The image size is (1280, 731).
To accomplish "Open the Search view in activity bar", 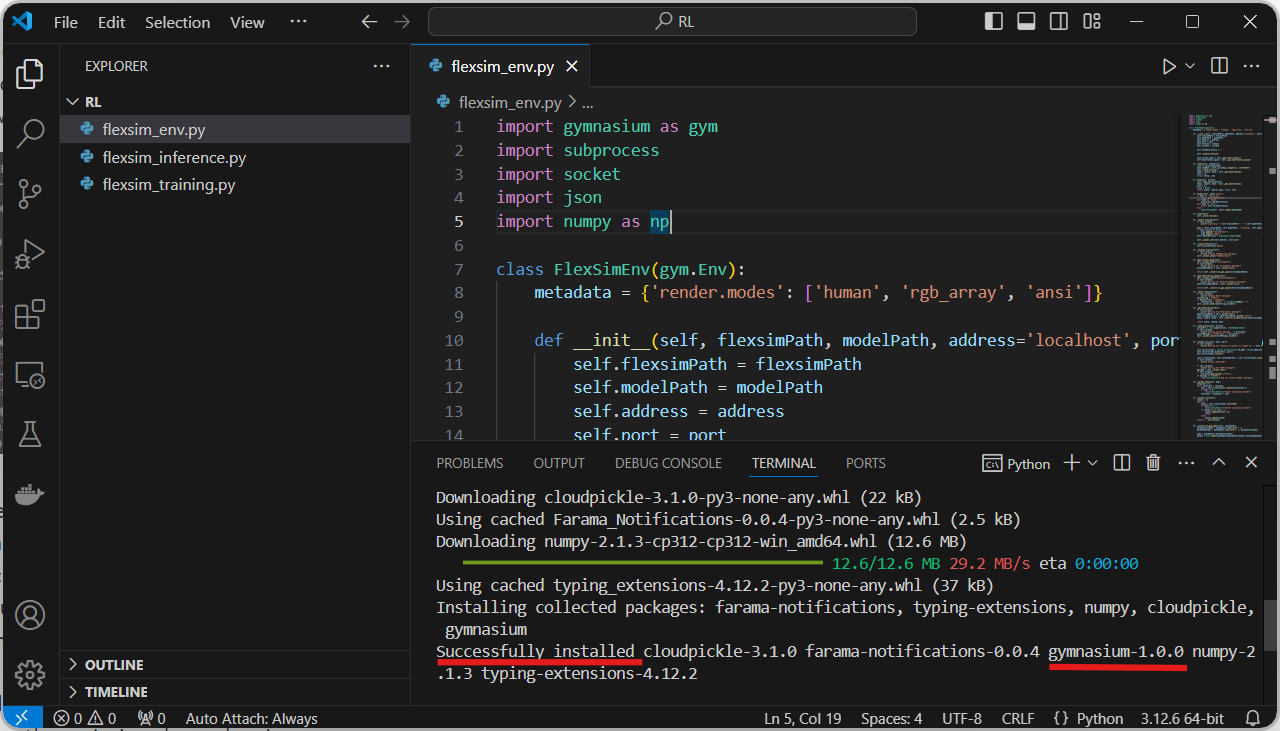I will (x=30, y=133).
